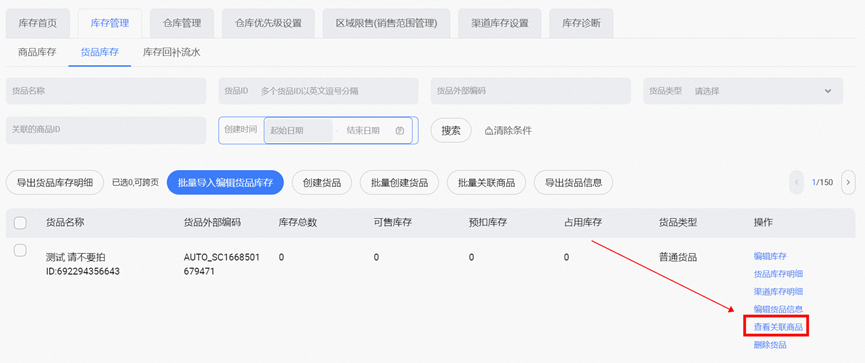The image size is (865, 363).
Task: Select the 库存管理 tab
Action: [x=110, y=23]
